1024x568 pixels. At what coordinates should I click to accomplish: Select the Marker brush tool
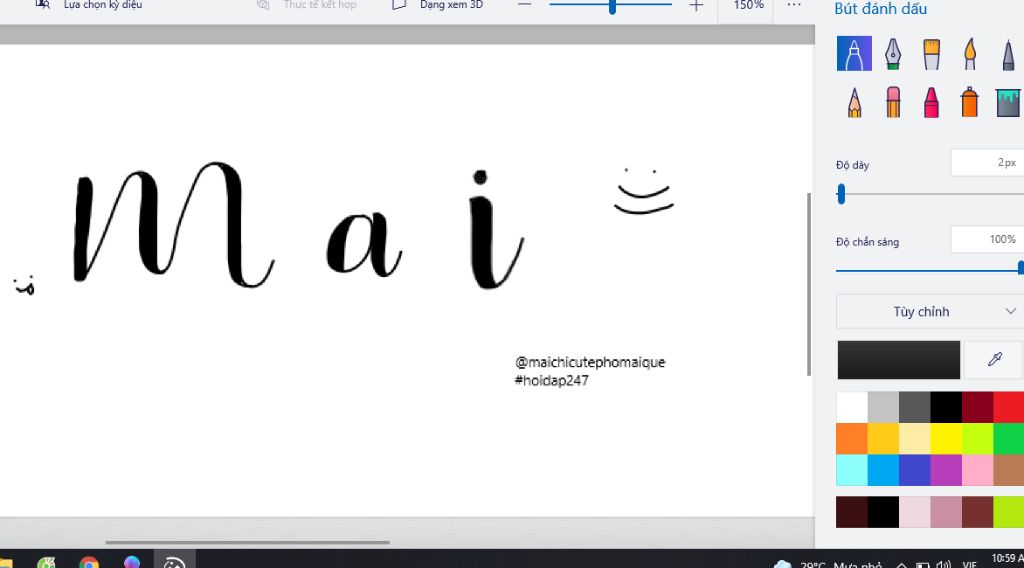[854, 54]
